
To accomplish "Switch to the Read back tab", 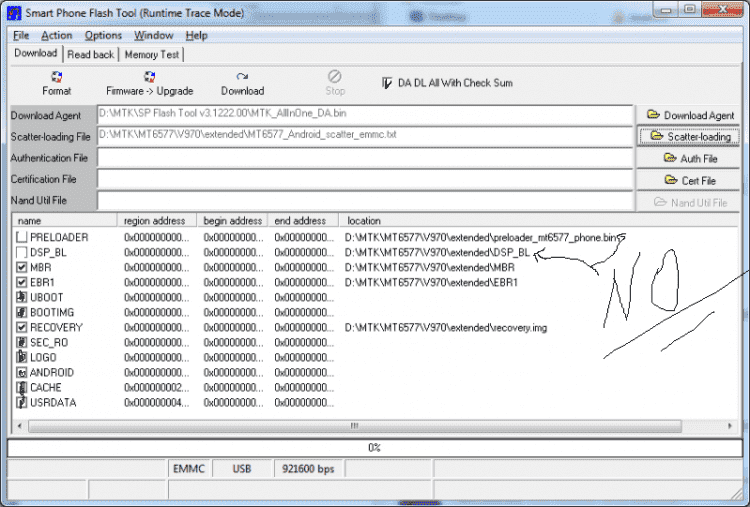I will 90,55.
